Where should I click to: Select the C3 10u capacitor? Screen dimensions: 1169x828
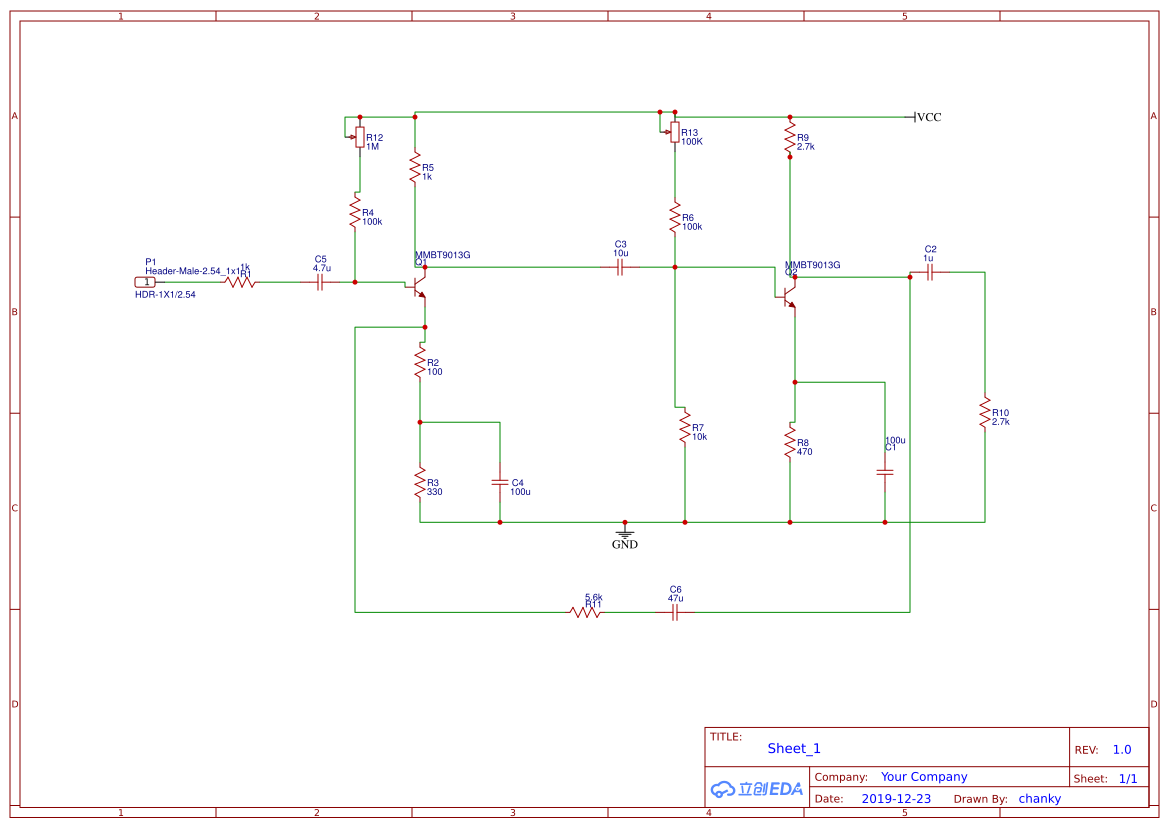(x=620, y=268)
